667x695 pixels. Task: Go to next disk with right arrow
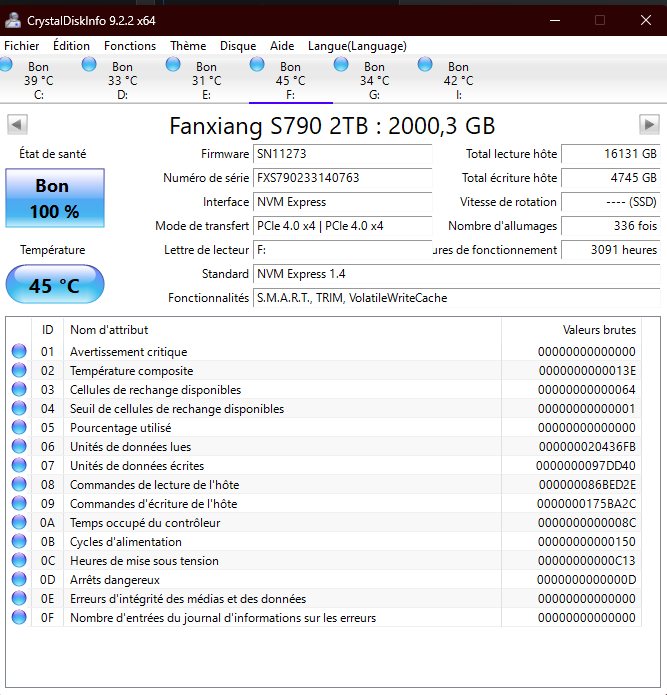tap(649, 125)
